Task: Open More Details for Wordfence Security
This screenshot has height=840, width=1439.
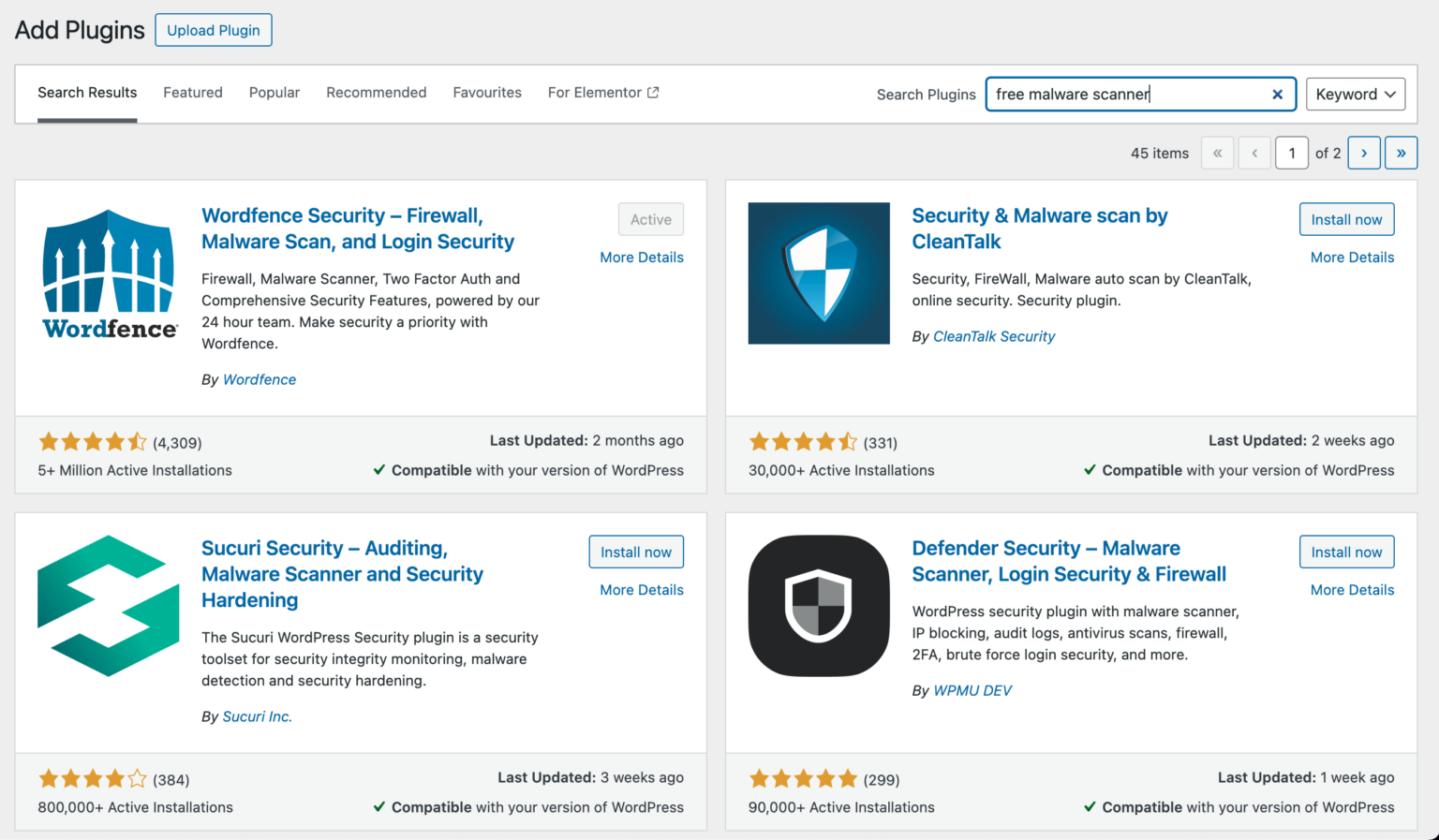Action: click(641, 257)
